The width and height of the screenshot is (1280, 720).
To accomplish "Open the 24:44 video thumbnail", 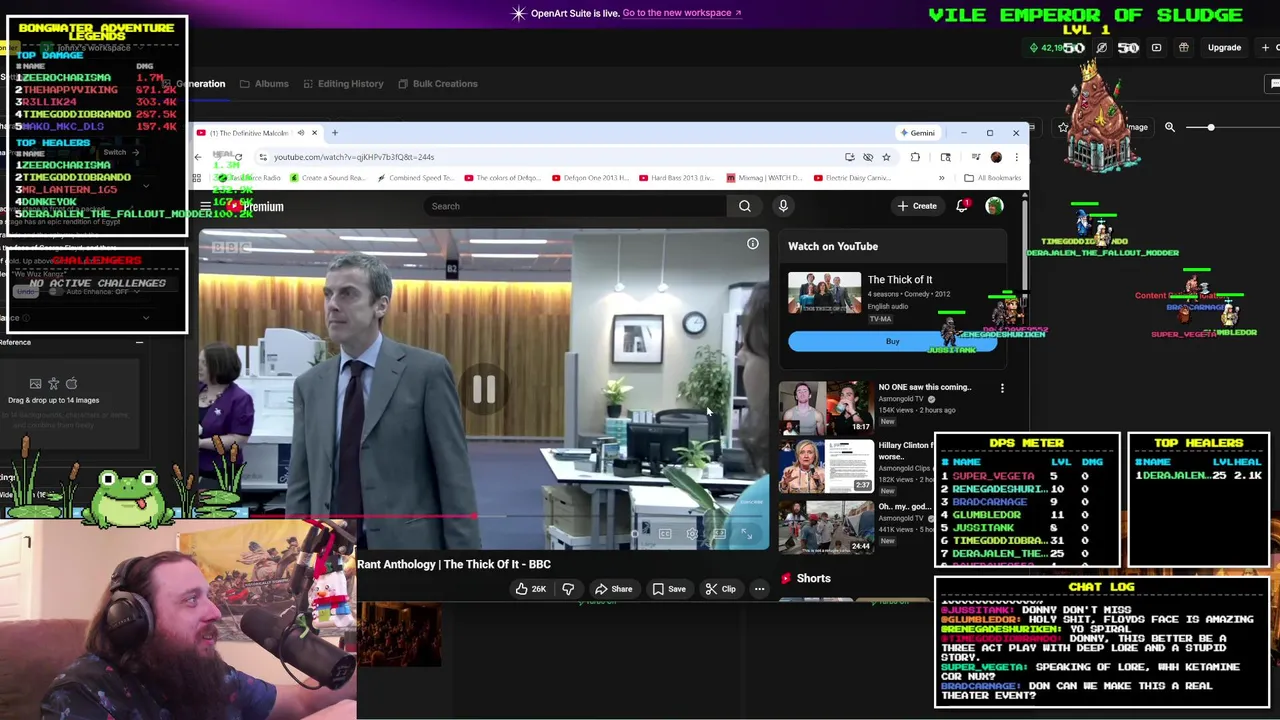I will (826, 527).
